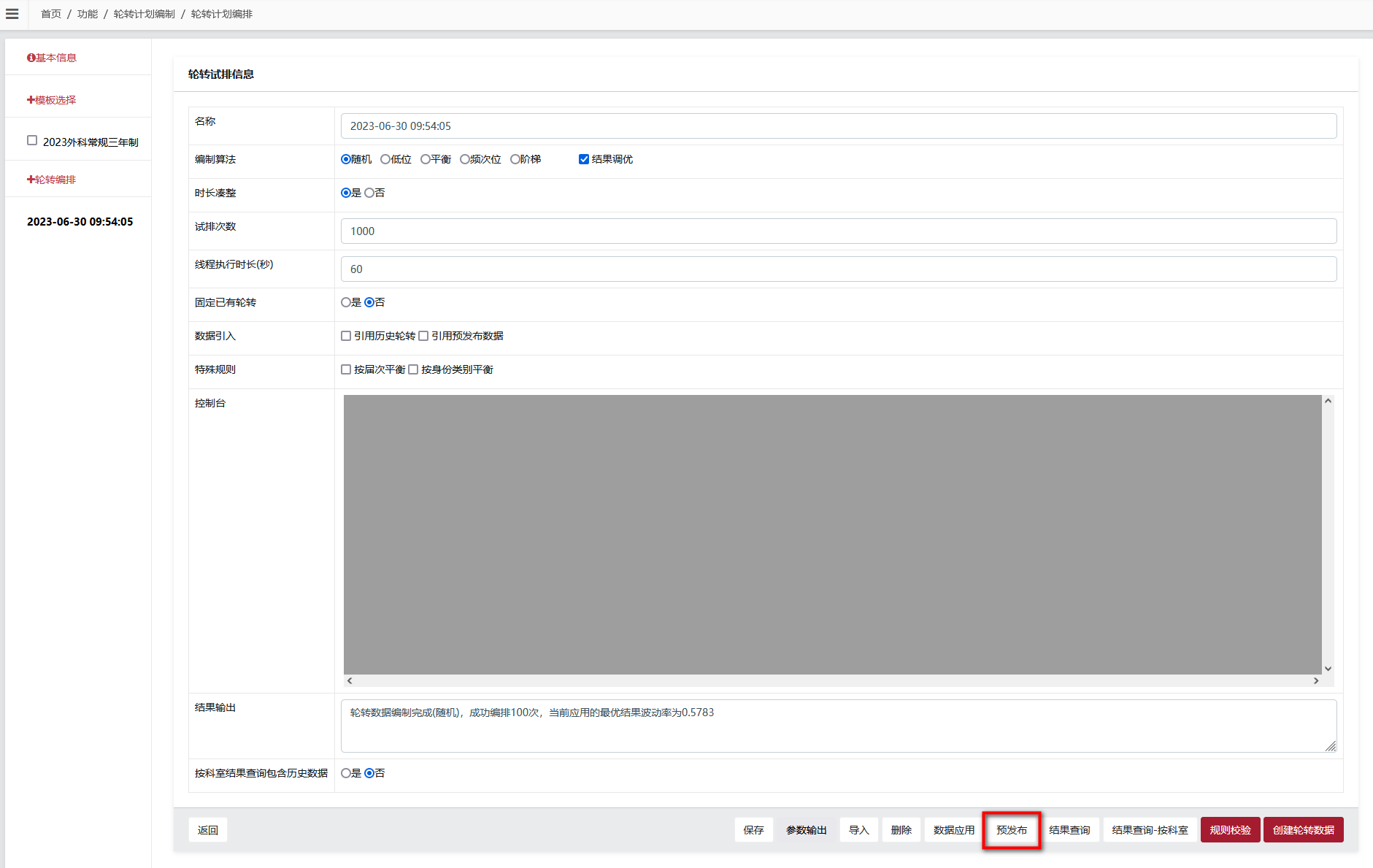Viewport: 1373px width, 868px height.
Task: Select 是 for 时长凑整
Action: (x=346, y=193)
